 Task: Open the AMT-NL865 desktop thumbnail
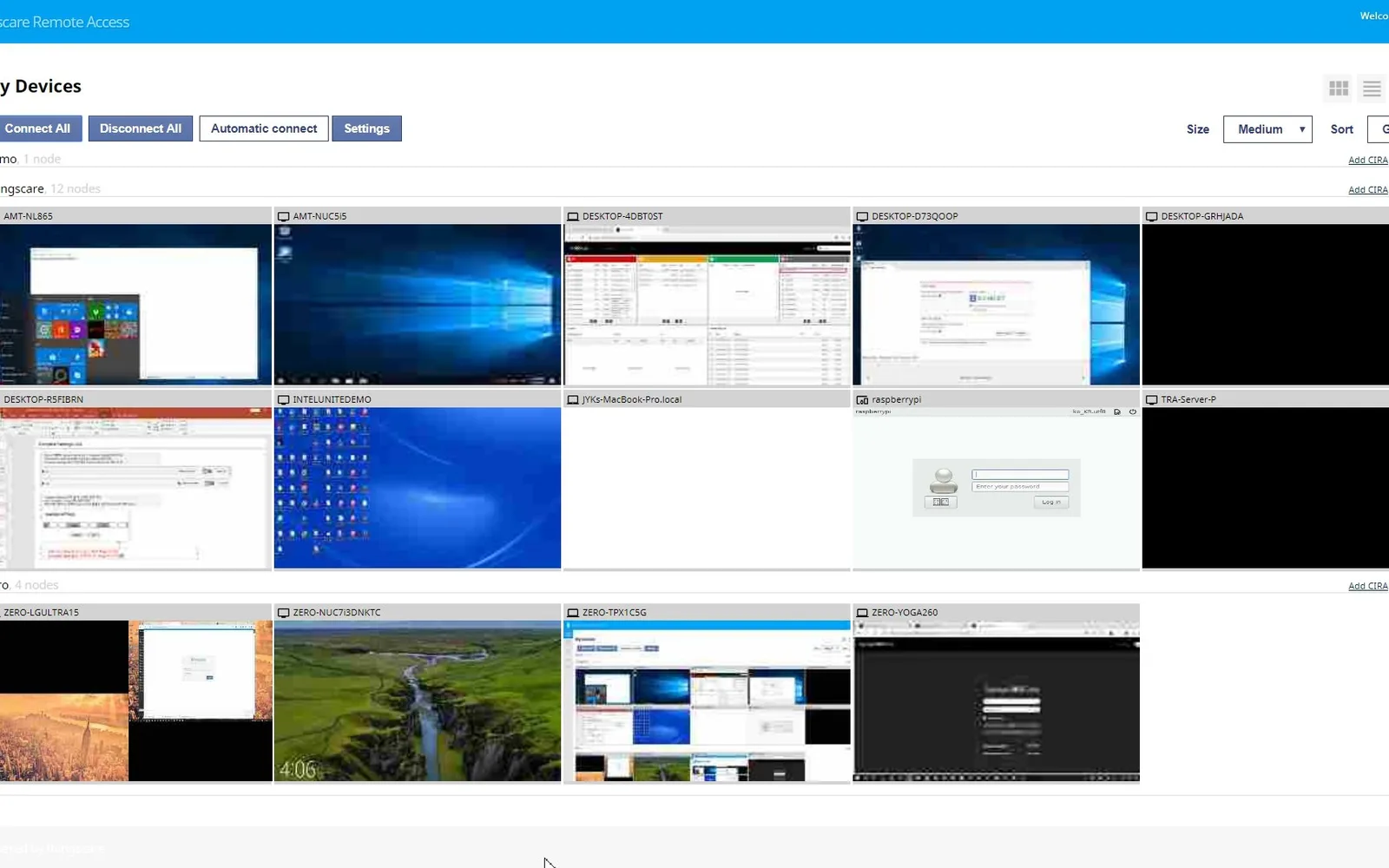(x=135, y=305)
